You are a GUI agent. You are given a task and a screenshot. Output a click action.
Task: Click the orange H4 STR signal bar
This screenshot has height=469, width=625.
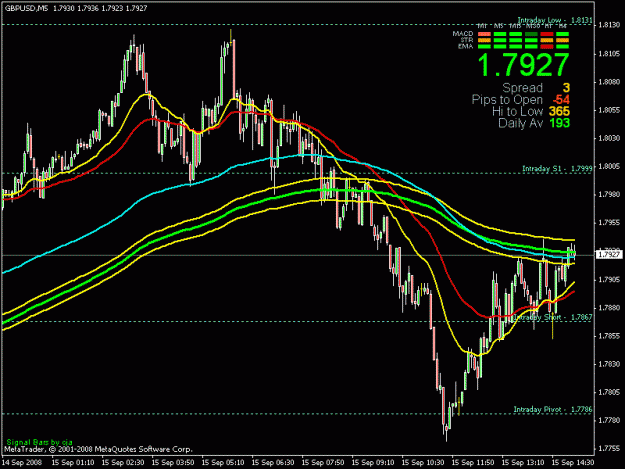click(562, 40)
